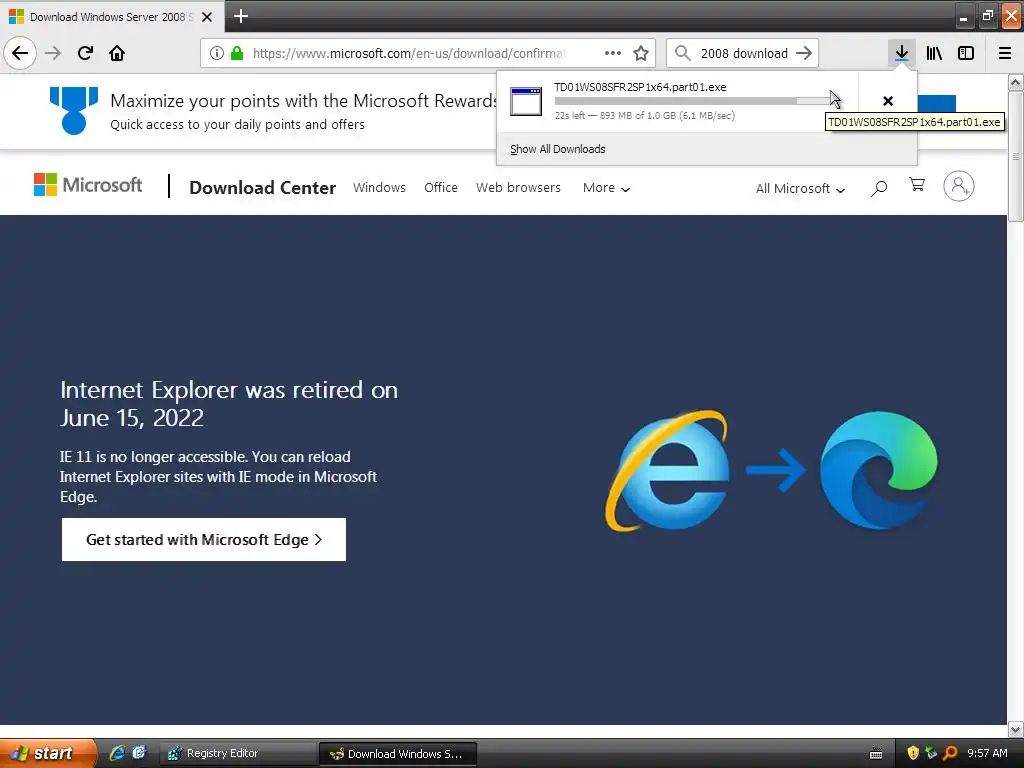
Task: Cancel the TD01WS08SFR2SP1x64.part01.exe download
Action: point(888,101)
